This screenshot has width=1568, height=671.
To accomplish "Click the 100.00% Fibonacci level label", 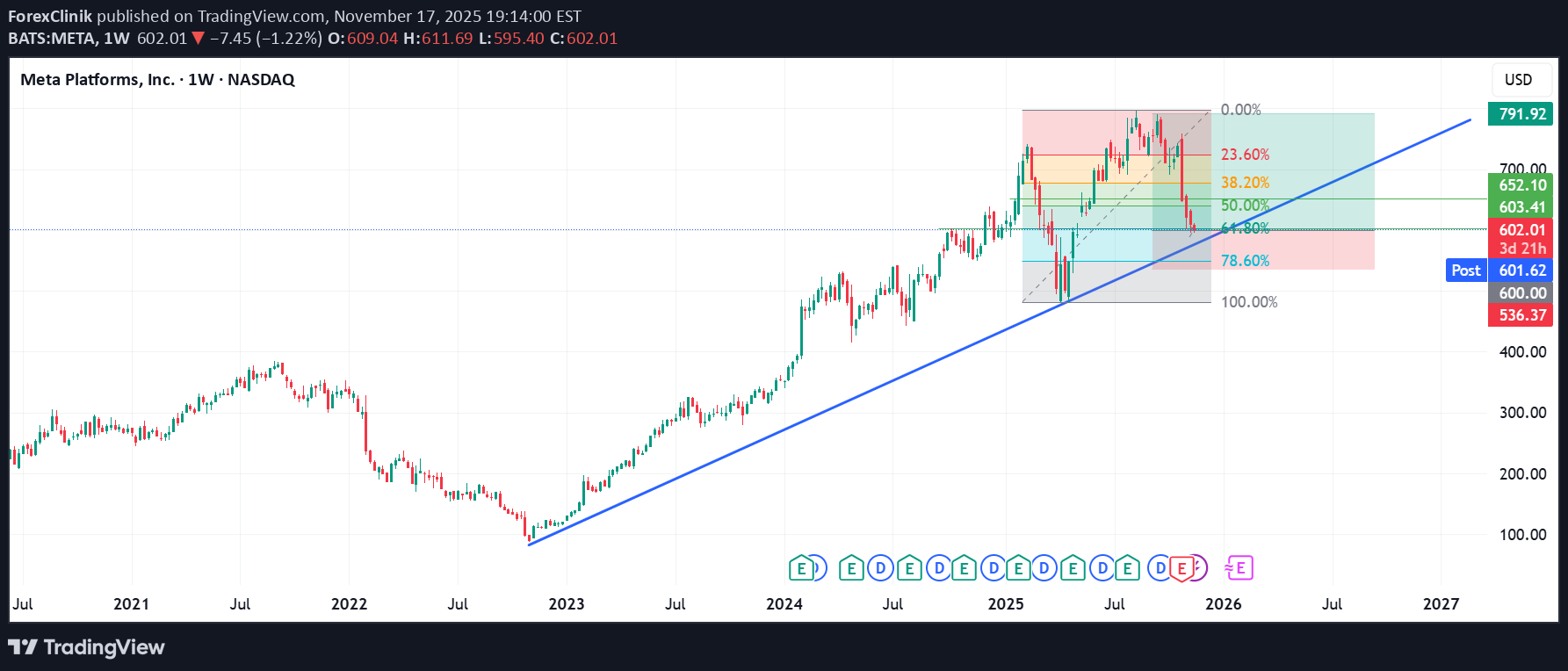I will tap(1249, 302).
